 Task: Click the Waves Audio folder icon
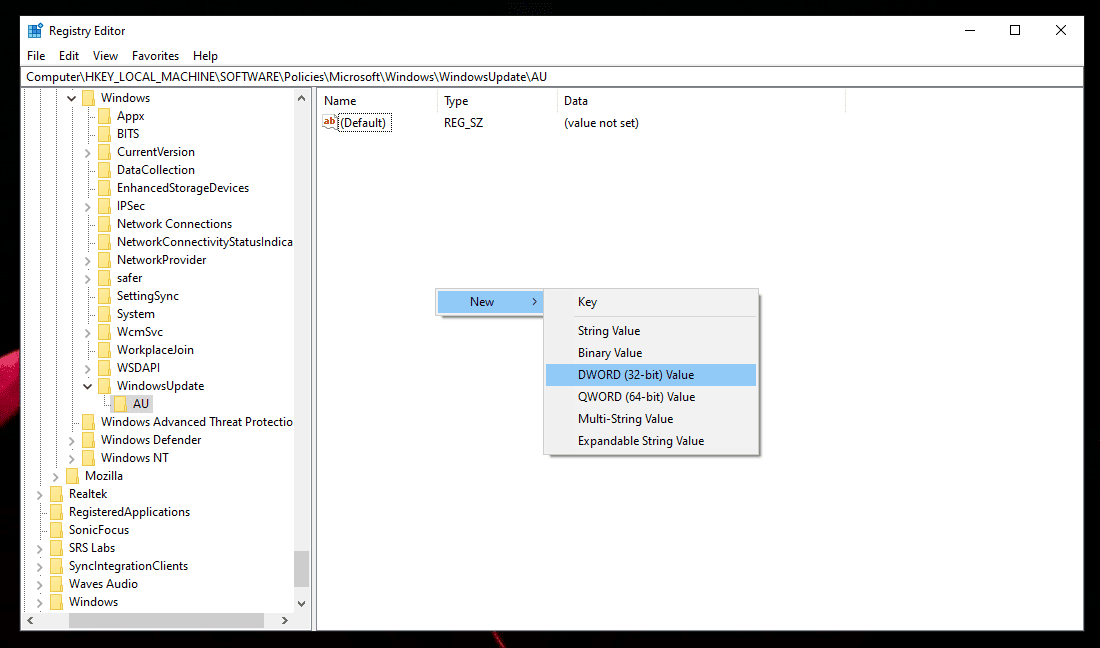[56, 584]
